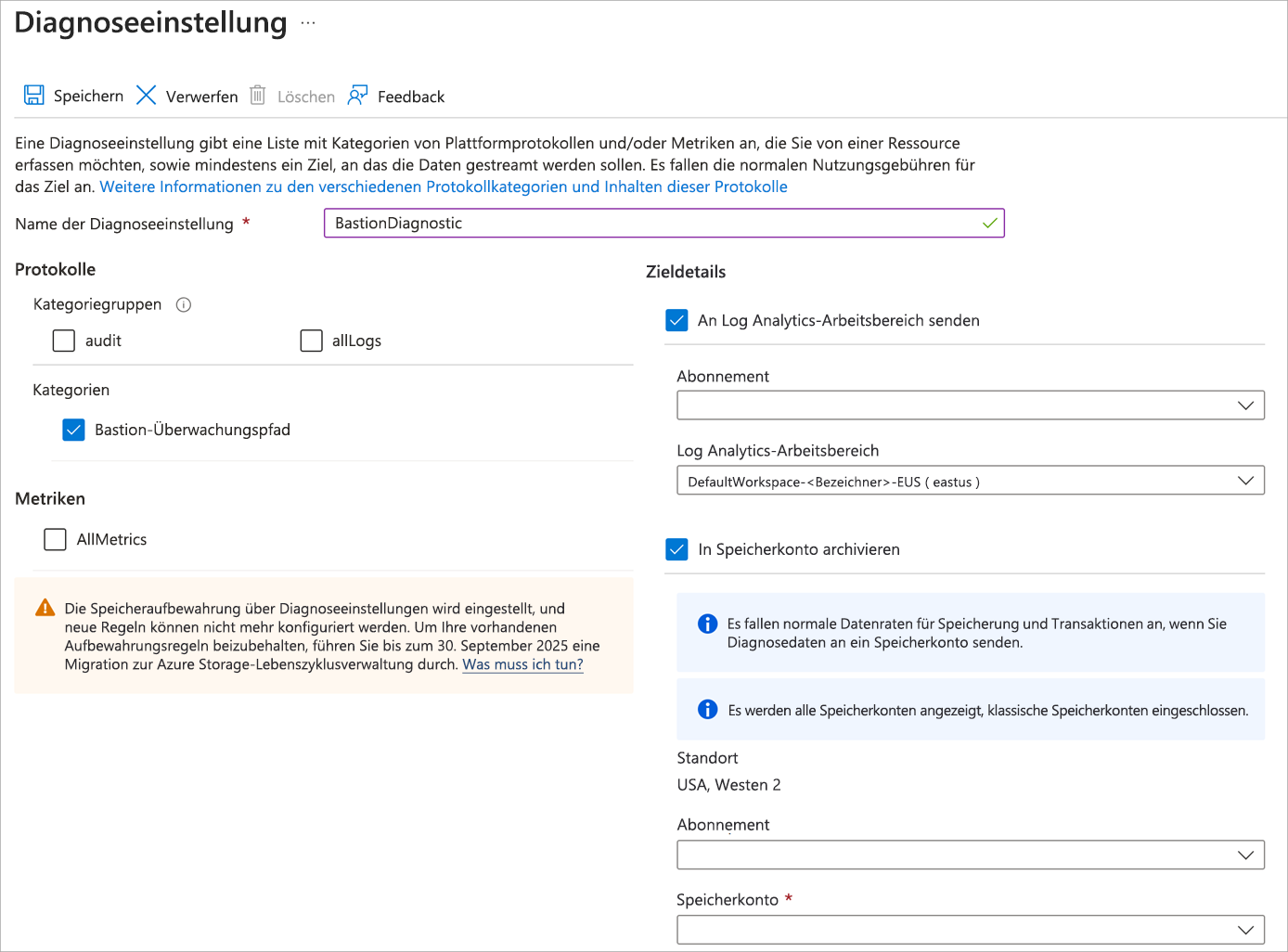Uncheck the Bastion-Überwachungspfad checkbox
The width and height of the screenshot is (1288, 952).
(x=73, y=430)
